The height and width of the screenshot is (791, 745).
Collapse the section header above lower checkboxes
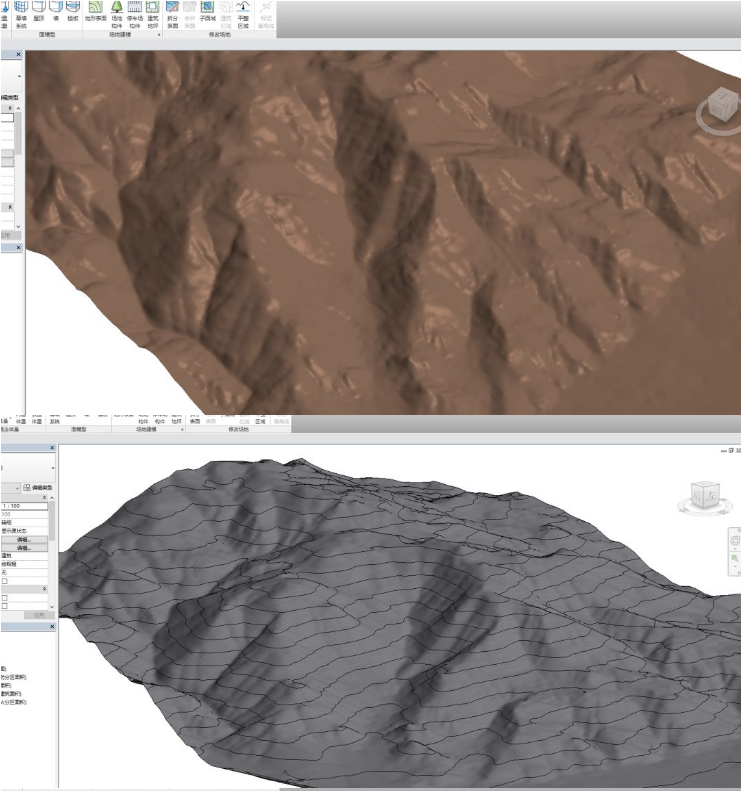tap(44, 589)
